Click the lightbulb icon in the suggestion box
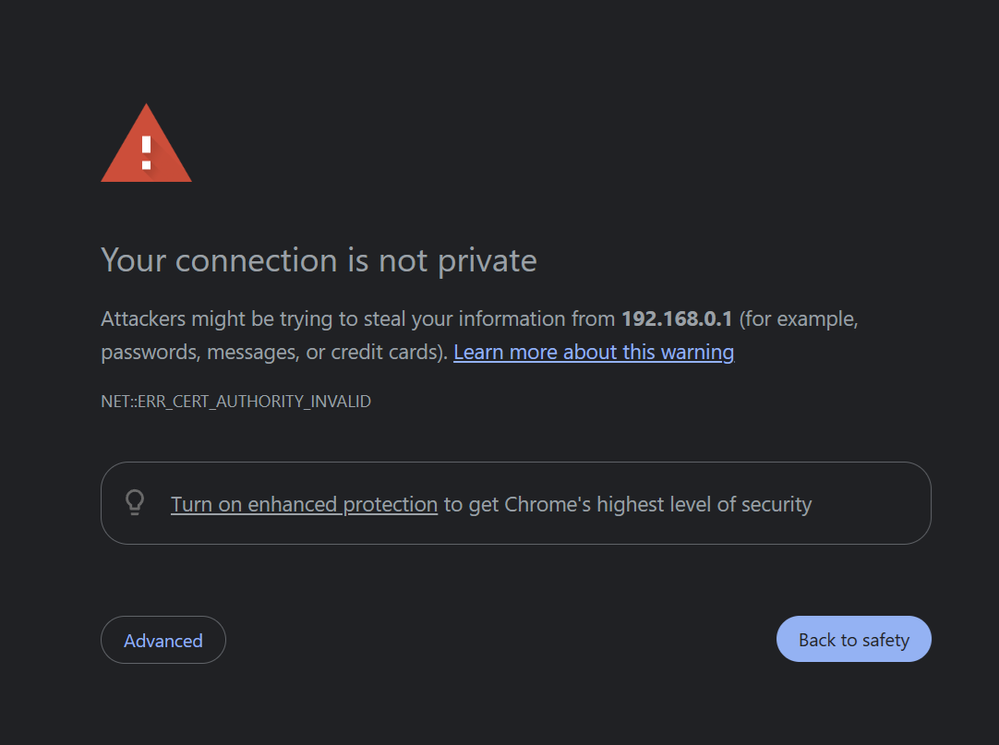Image resolution: width=999 pixels, height=745 pixels. pos(135,503)
